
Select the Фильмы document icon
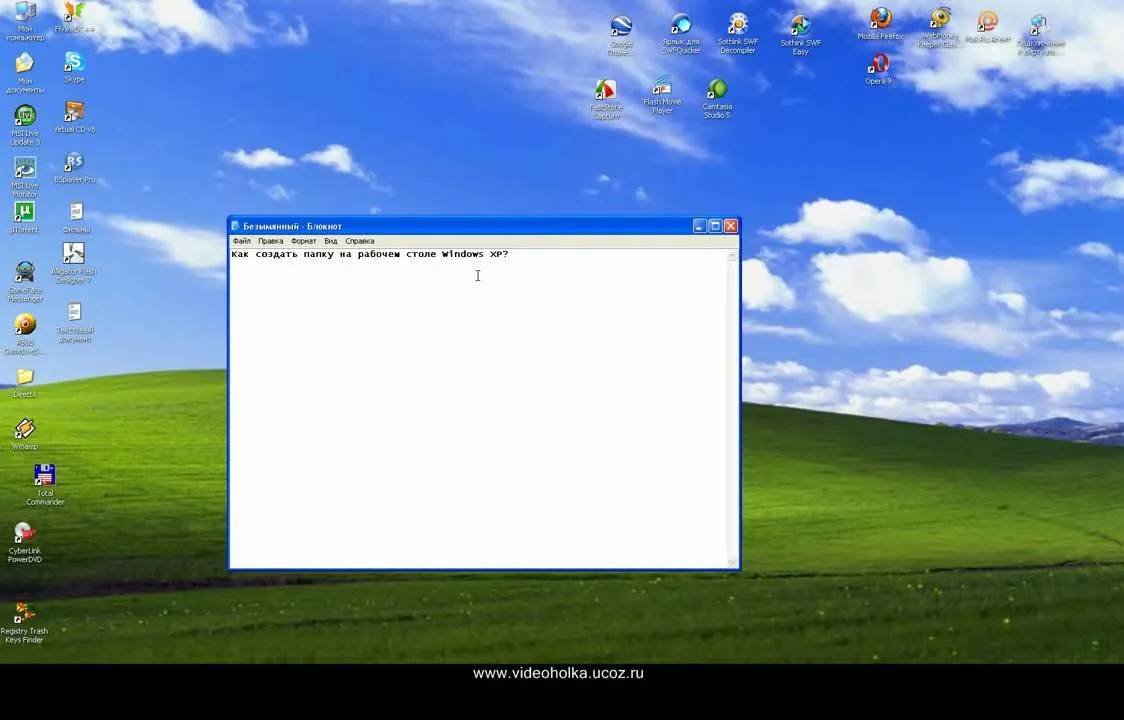(76, 217)
